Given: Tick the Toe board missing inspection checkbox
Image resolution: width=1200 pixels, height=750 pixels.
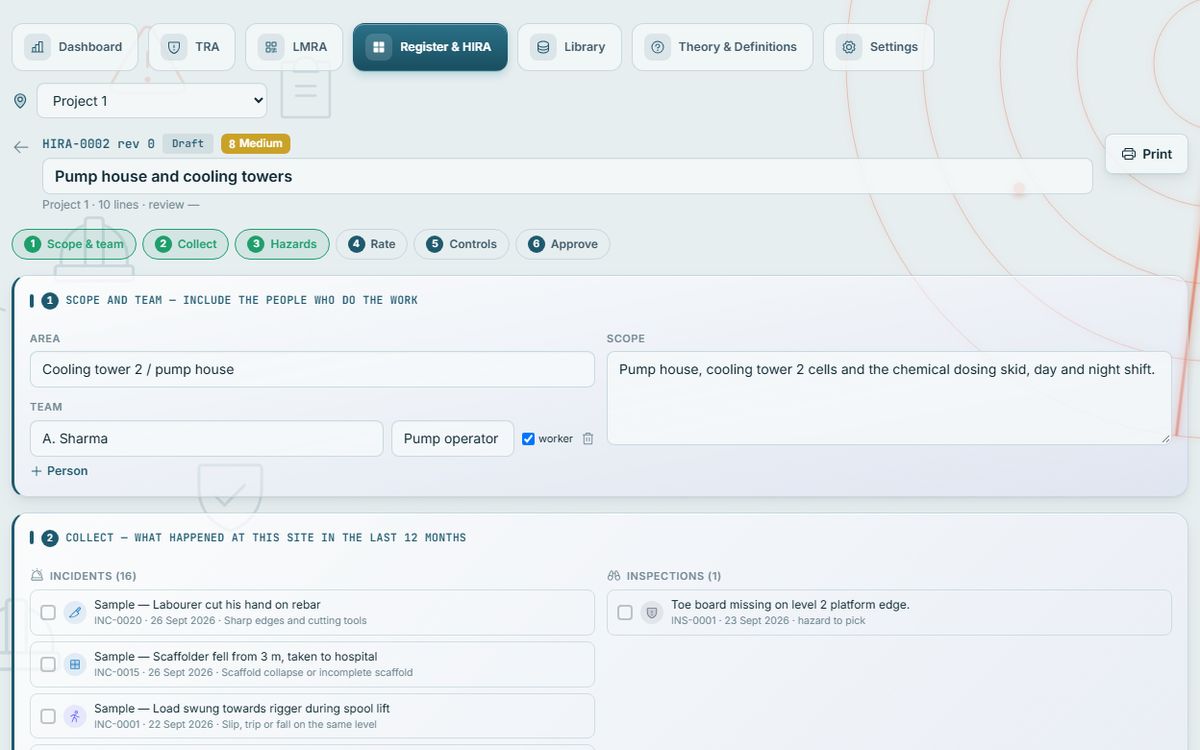Looking at the screenshot, I should pyautogui.click(x=625, y=612).
